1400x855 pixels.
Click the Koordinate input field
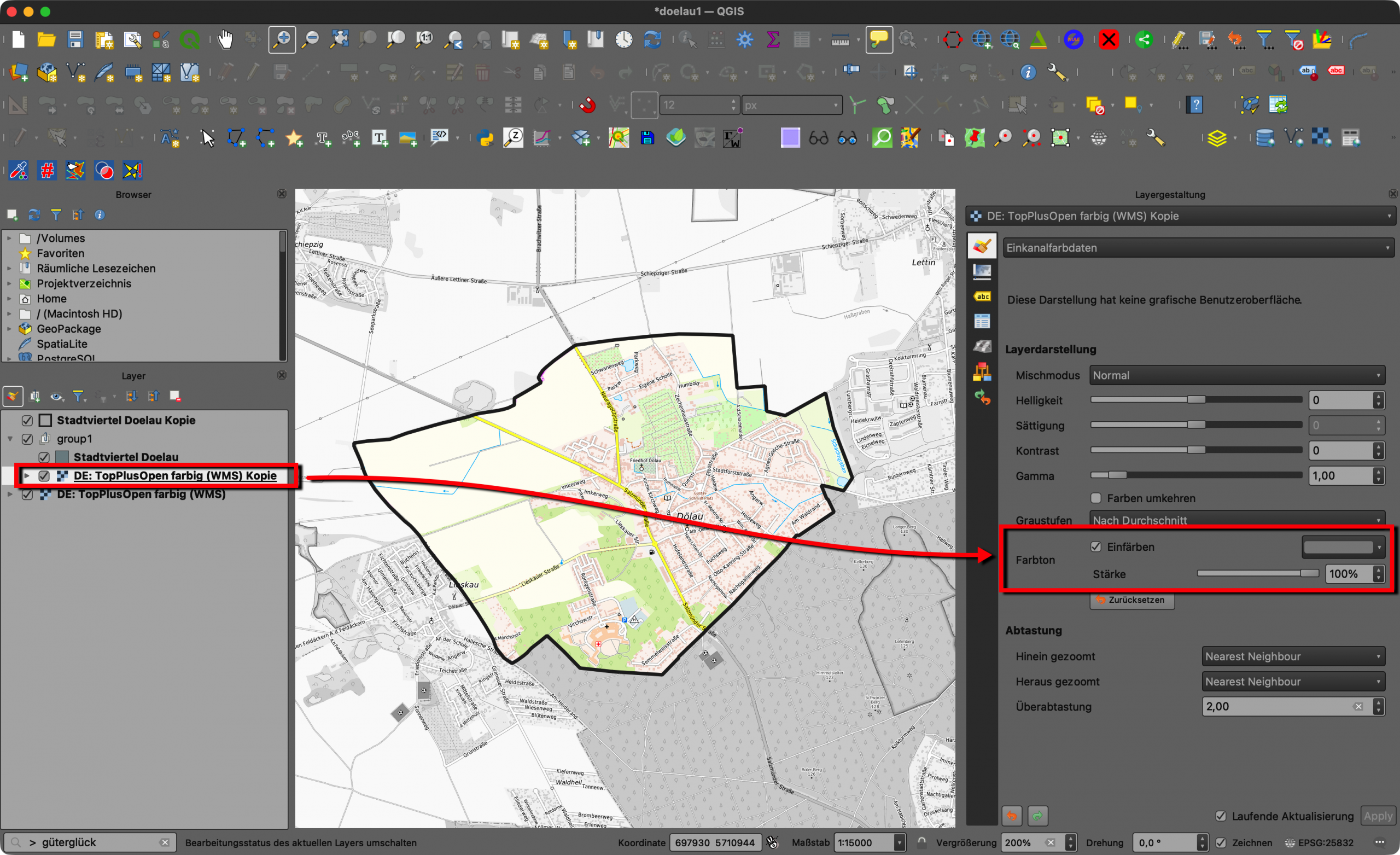[x=715, y=842]
